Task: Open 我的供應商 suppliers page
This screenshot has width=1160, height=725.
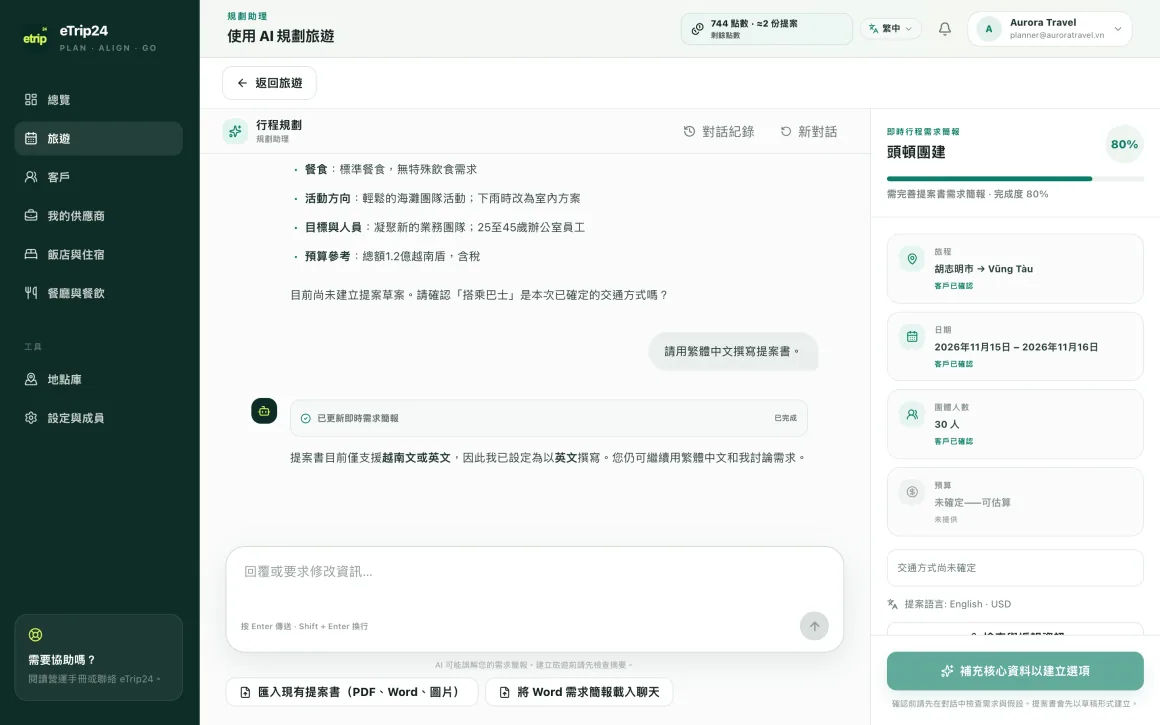Action: (98, 215)
